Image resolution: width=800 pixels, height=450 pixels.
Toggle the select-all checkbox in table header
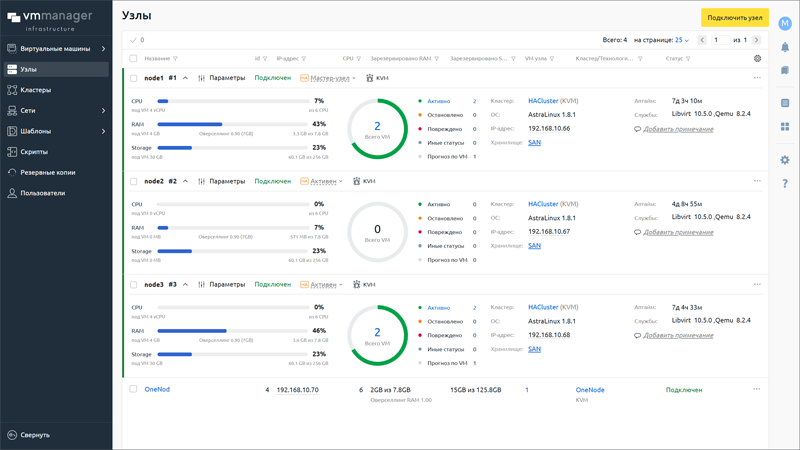[x=133, y=59]
